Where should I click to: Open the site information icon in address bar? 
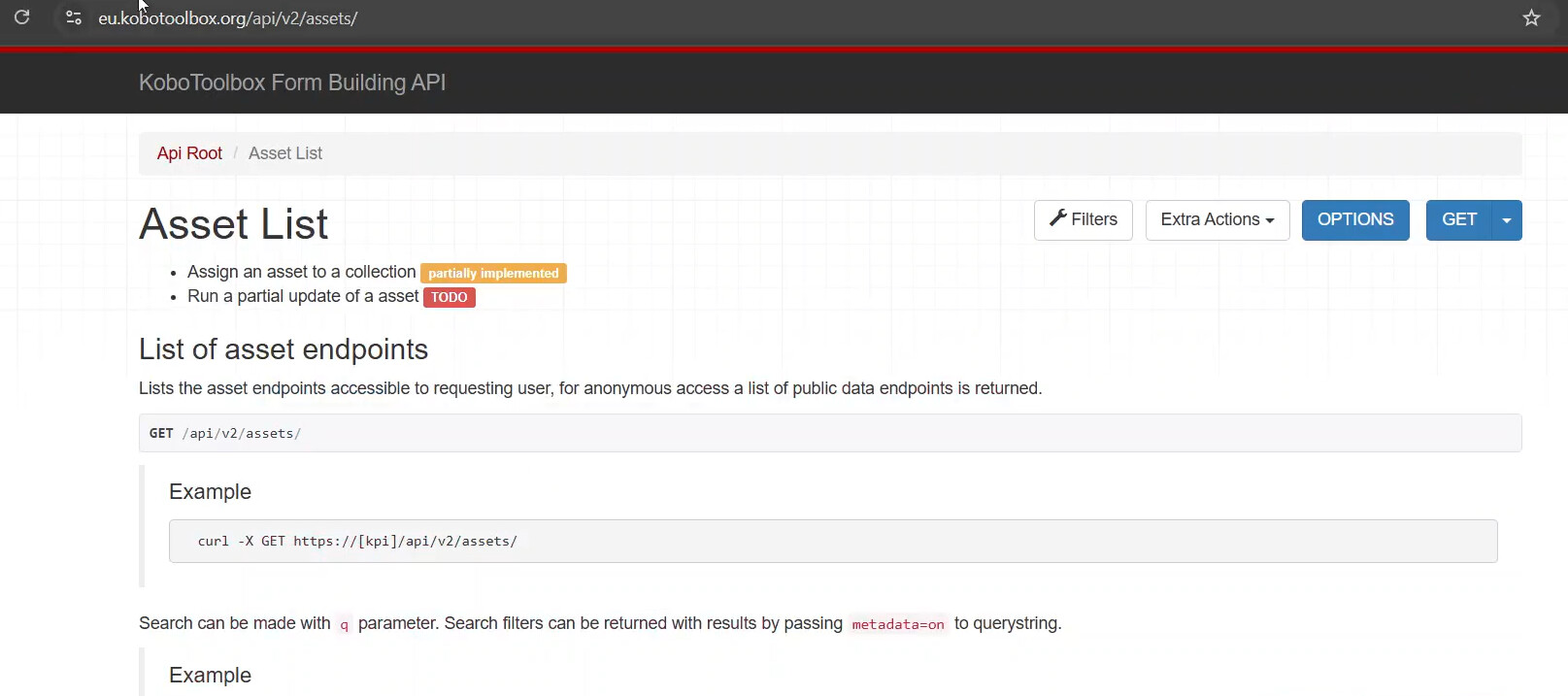point(73,17)
